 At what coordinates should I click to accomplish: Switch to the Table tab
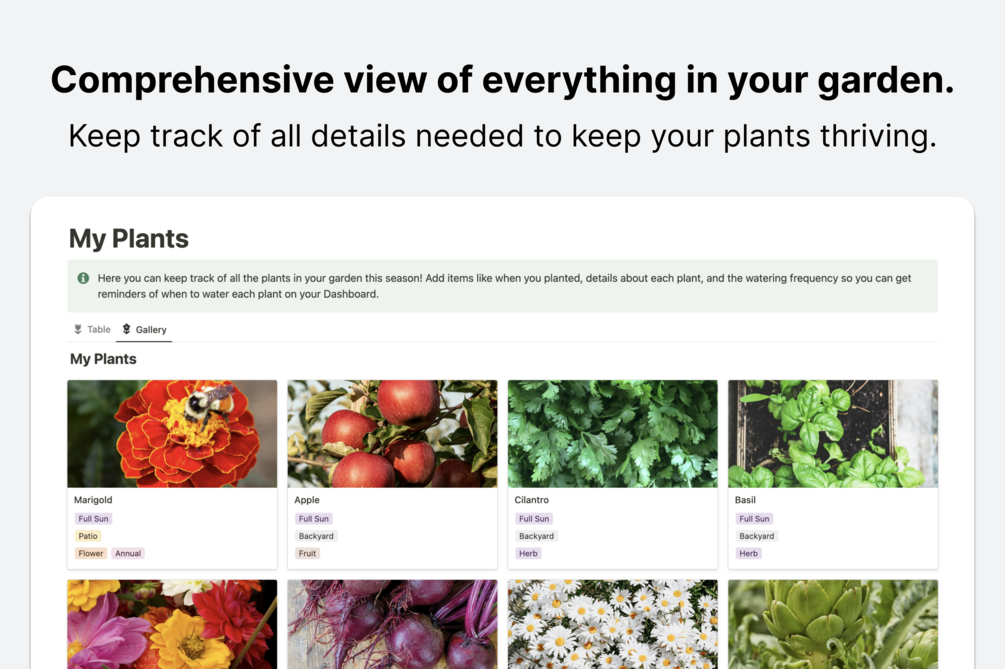click(92, 329)
